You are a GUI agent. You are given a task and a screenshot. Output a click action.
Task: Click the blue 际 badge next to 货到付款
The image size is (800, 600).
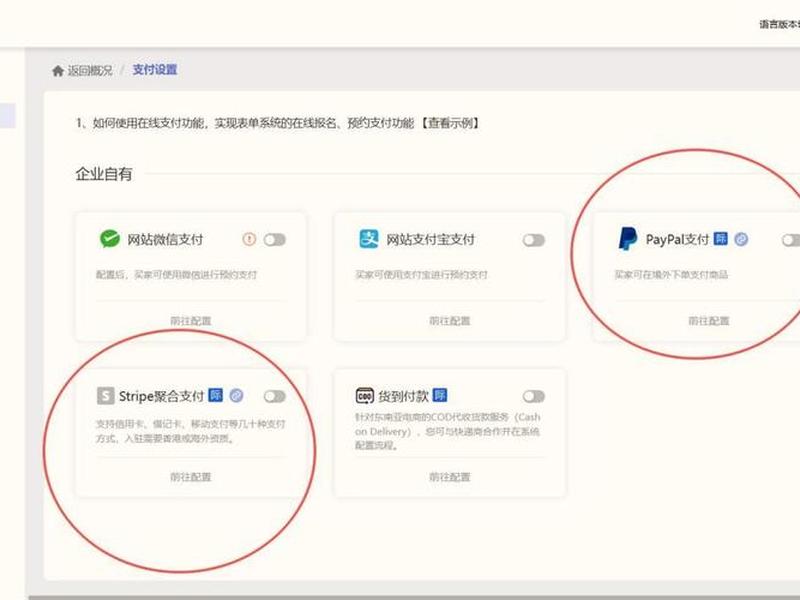439,395
